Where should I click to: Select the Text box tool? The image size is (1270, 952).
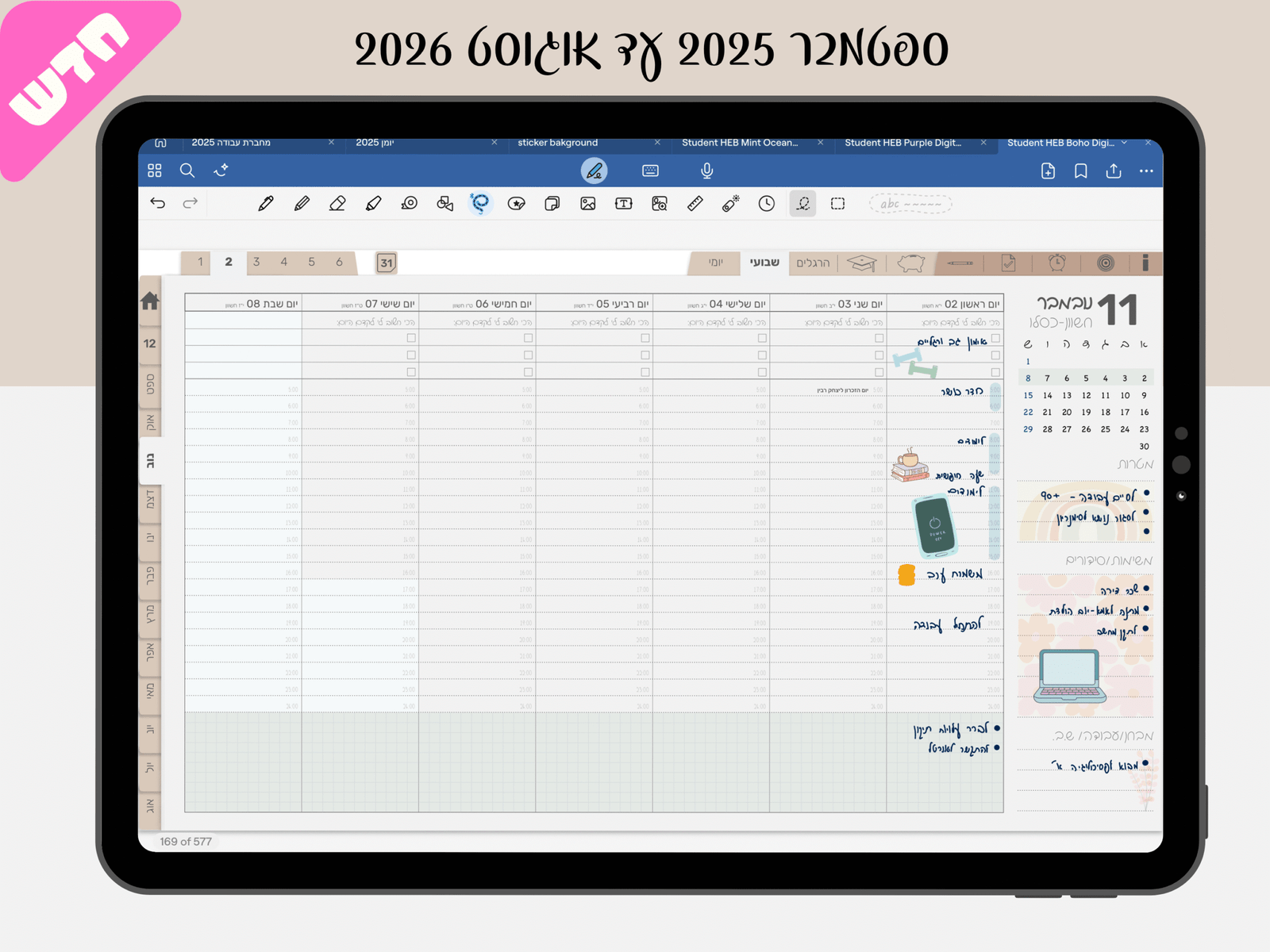[624, 204]
